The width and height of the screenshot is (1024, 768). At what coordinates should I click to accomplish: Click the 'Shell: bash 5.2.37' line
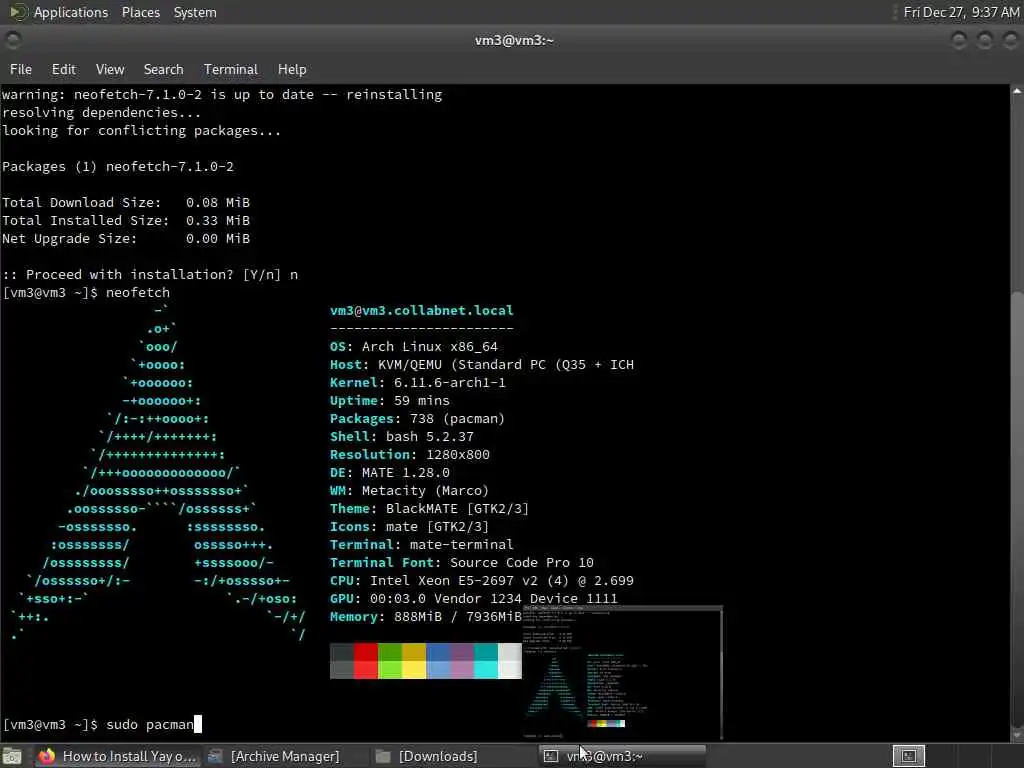pyautogui.click(x=402, y=437)
